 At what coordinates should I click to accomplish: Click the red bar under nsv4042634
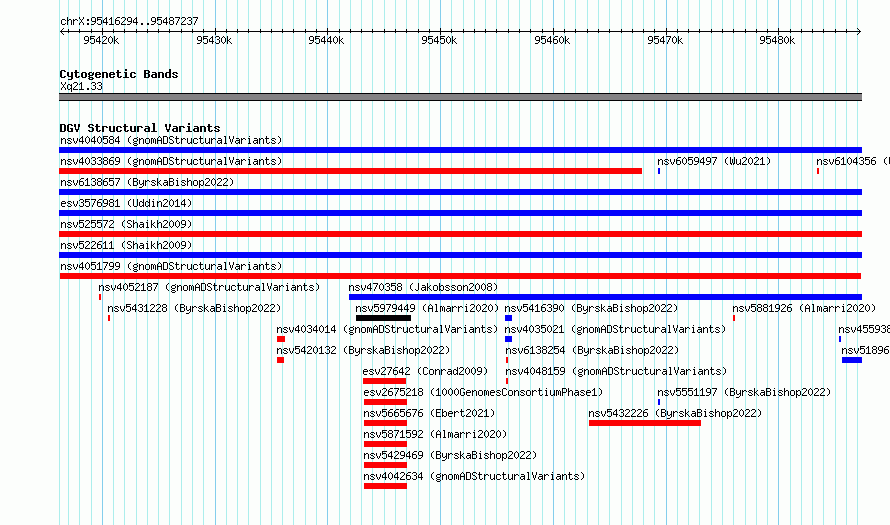[385, 486]
